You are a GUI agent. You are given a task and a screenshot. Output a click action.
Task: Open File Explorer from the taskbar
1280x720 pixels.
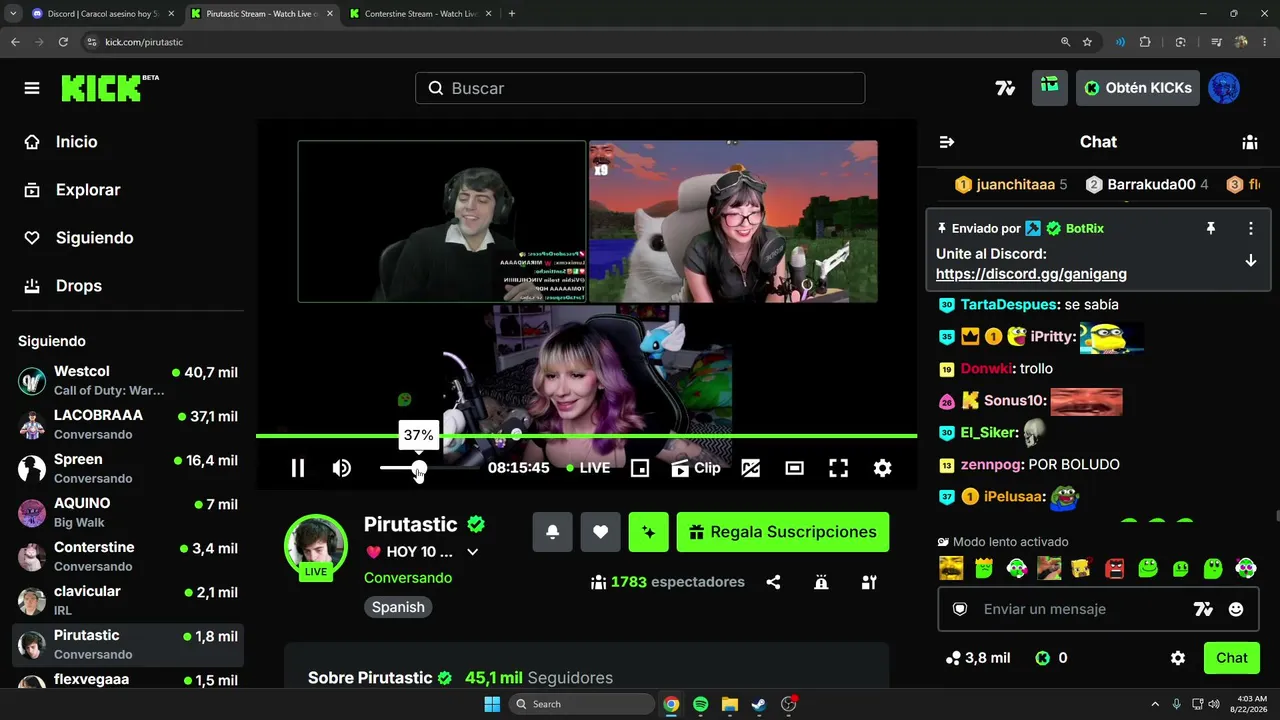[x=730, y=704]
